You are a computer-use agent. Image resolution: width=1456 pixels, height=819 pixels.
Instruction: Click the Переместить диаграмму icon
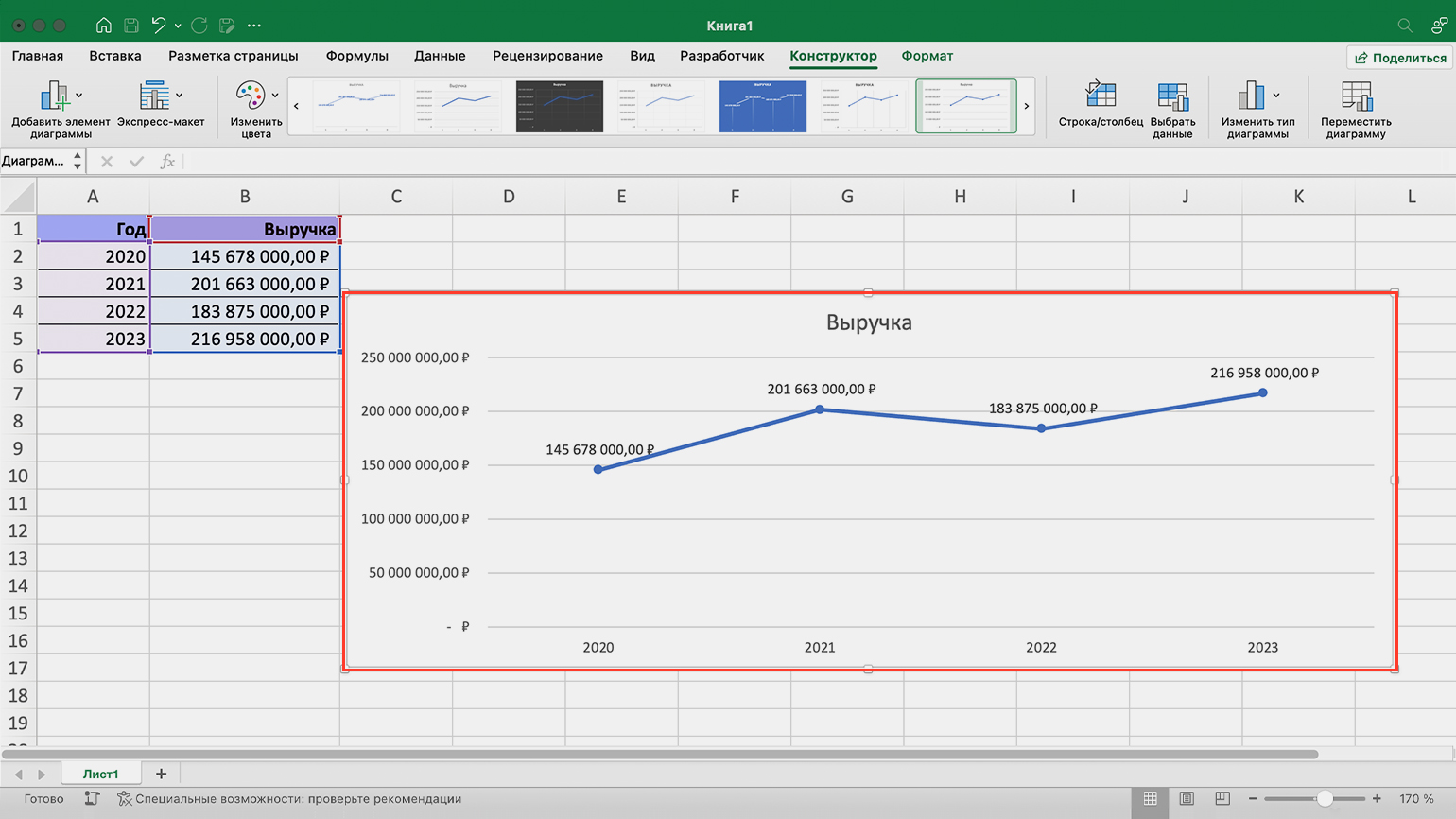pos(1356,96)
